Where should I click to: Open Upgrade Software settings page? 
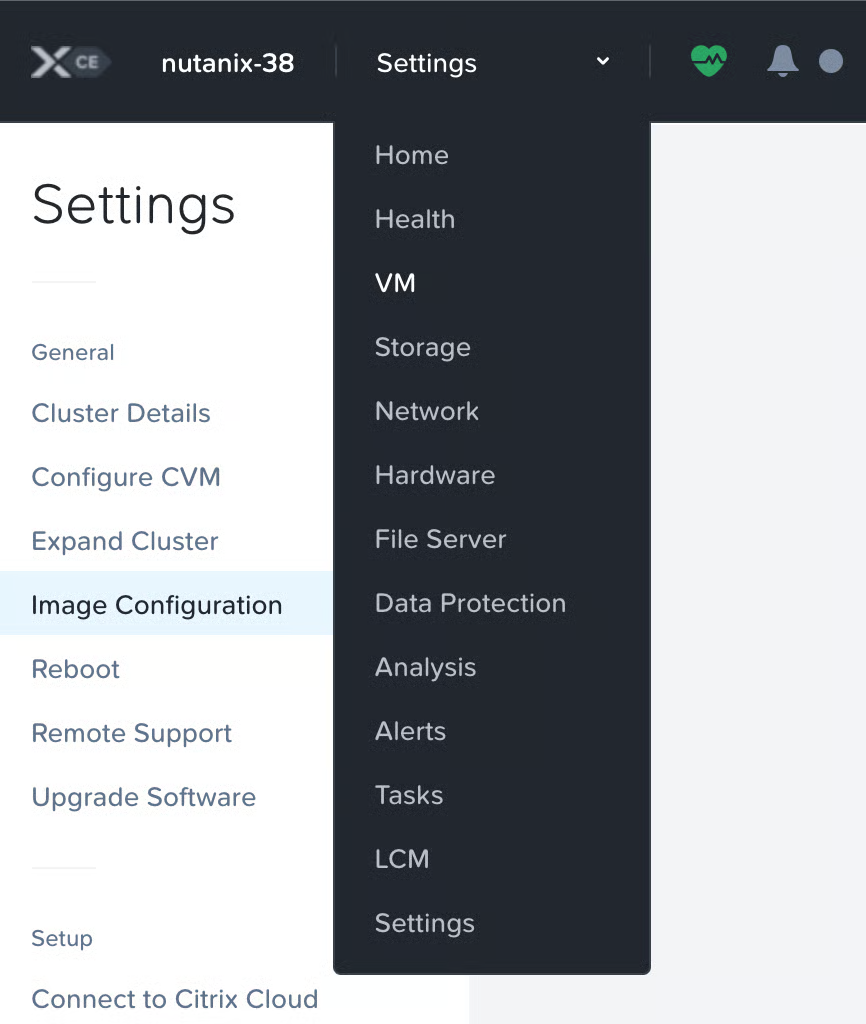143,797
